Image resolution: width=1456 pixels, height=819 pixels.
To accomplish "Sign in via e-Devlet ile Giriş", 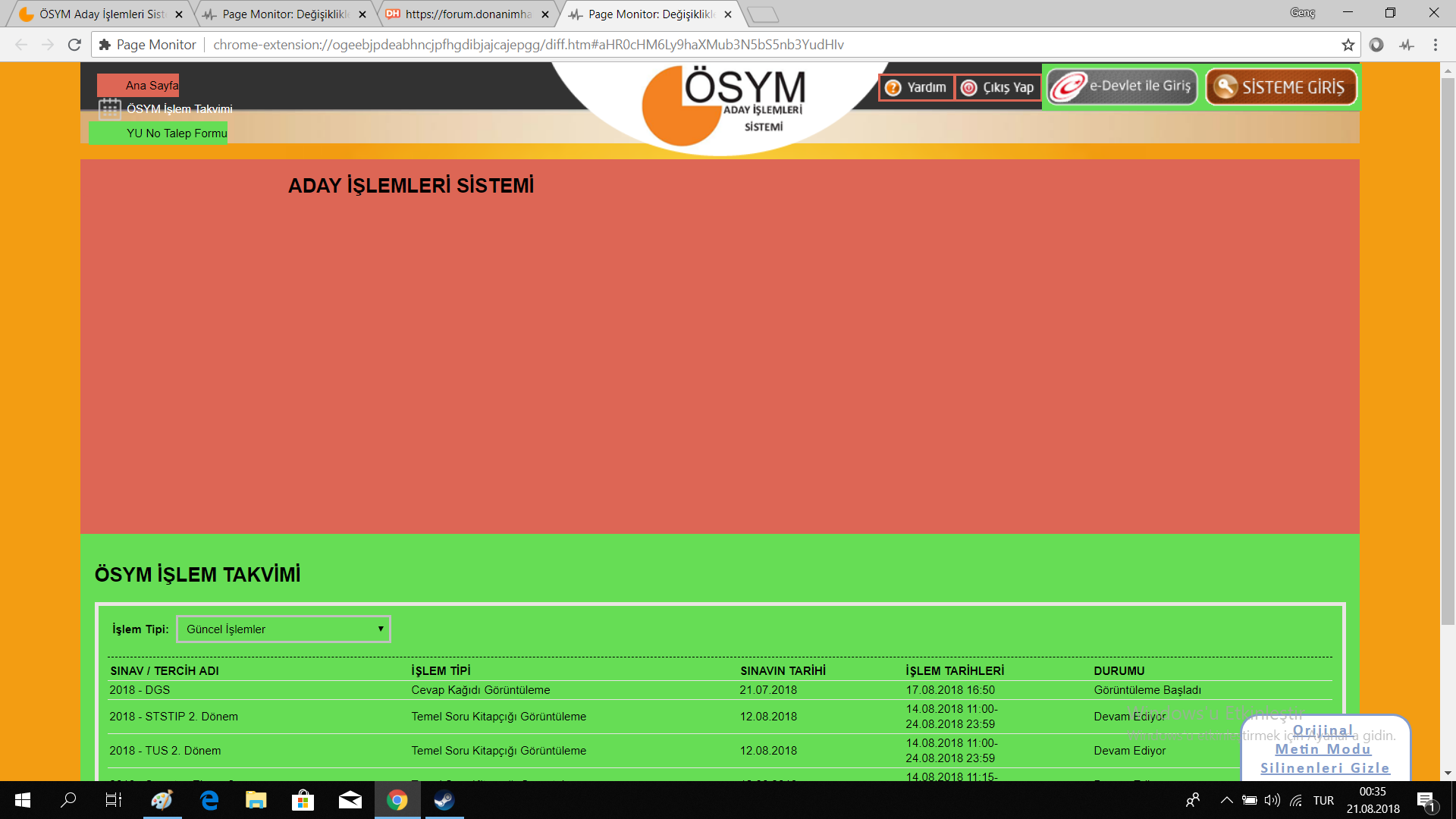I will [1122, 86].
